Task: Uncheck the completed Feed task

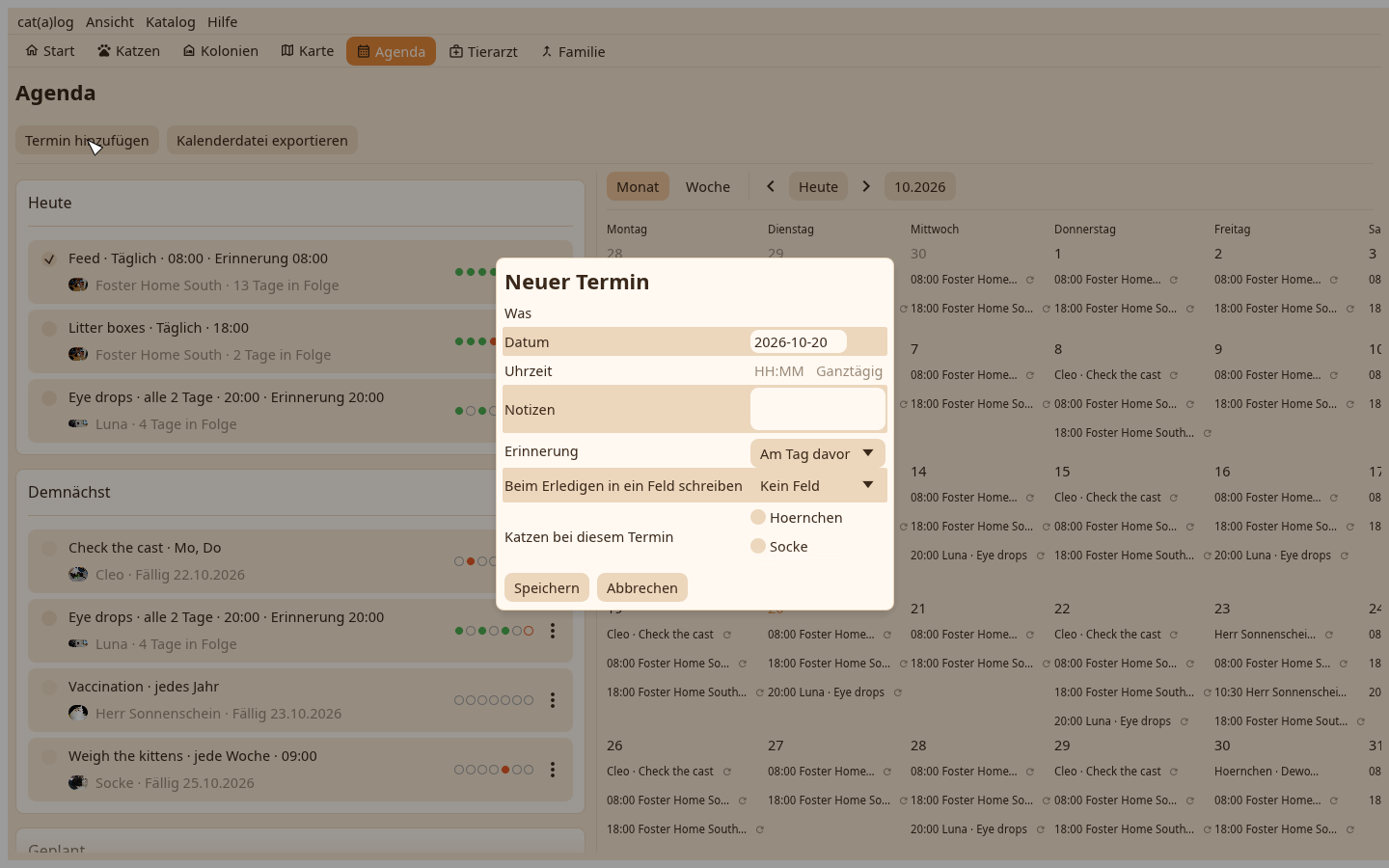Action: [x=49, y=259]
